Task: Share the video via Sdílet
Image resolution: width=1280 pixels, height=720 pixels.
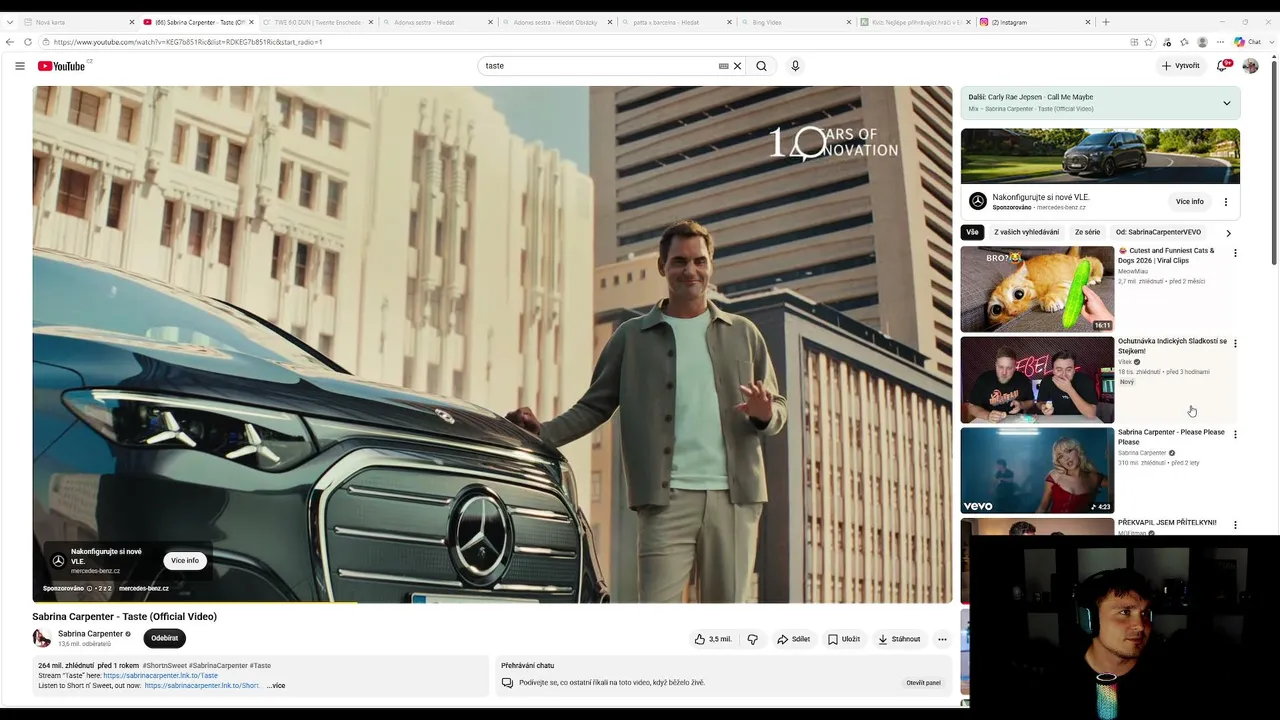Action: click(793, 639)
